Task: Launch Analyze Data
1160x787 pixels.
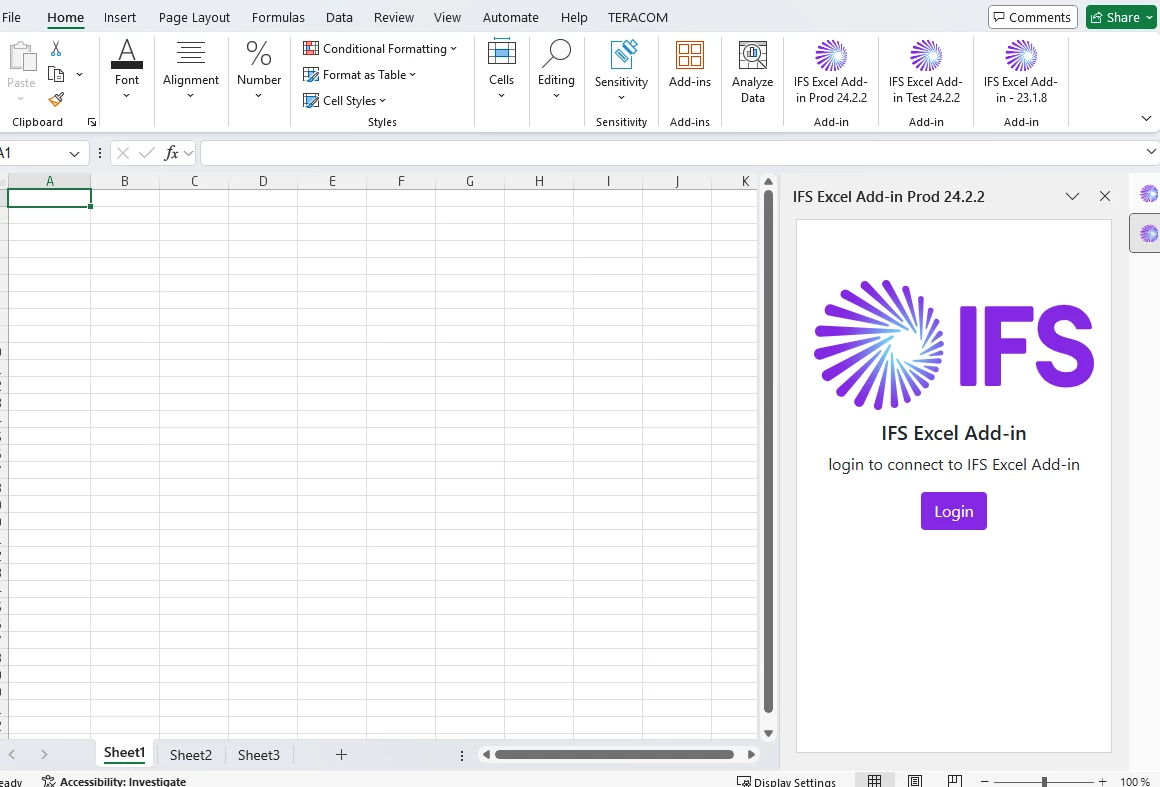Action: (x=752, y=72)
